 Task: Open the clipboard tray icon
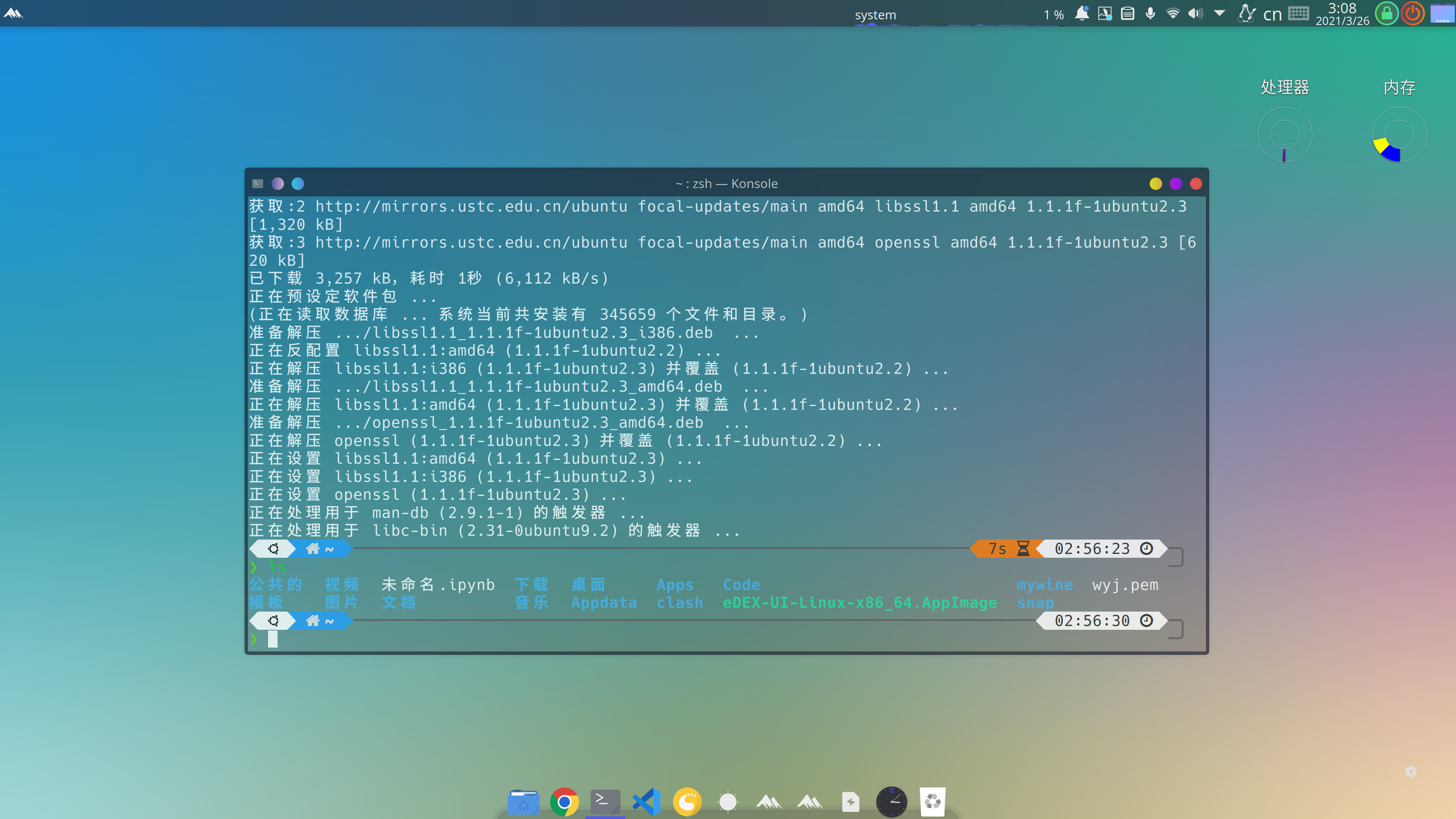click(1128, 14)
